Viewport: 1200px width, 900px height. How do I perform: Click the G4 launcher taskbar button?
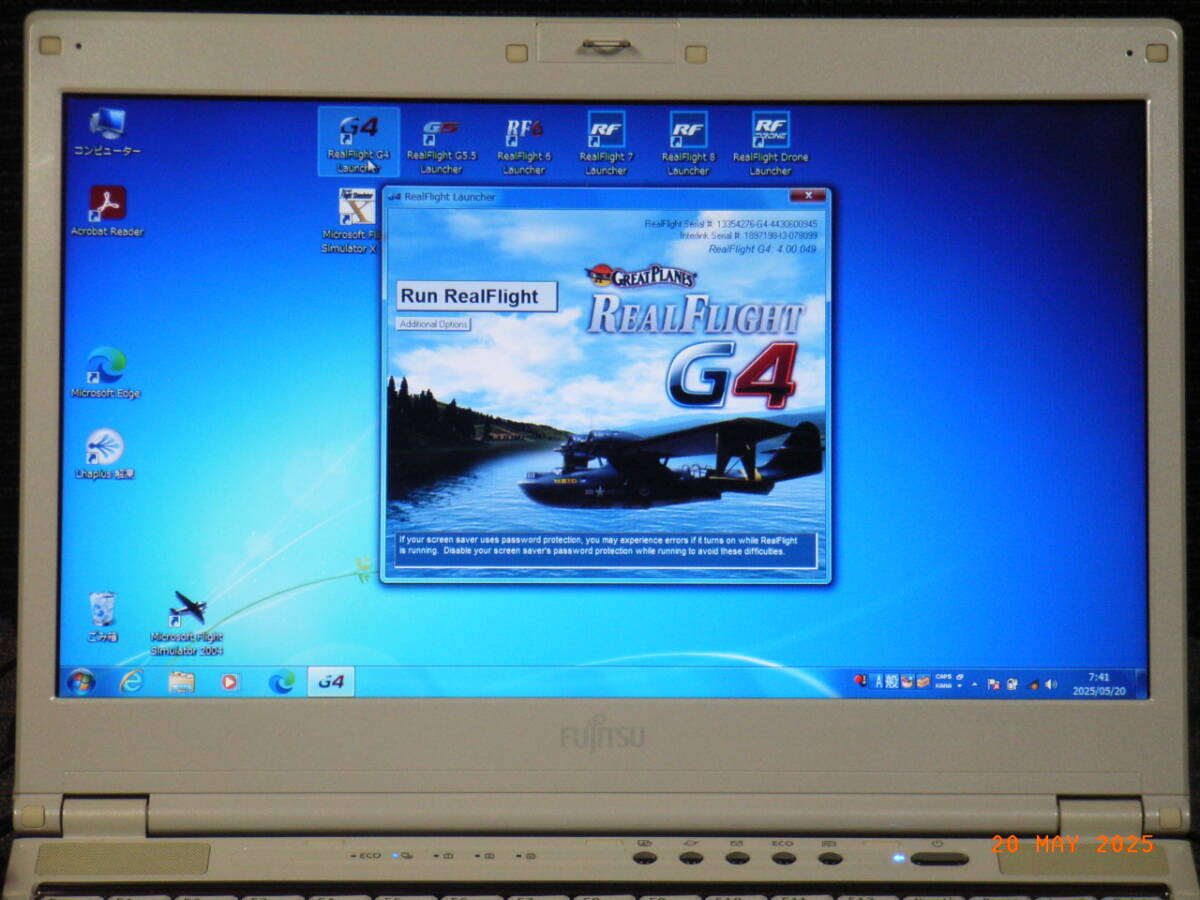pyautogui.click(x=330, y=681)
